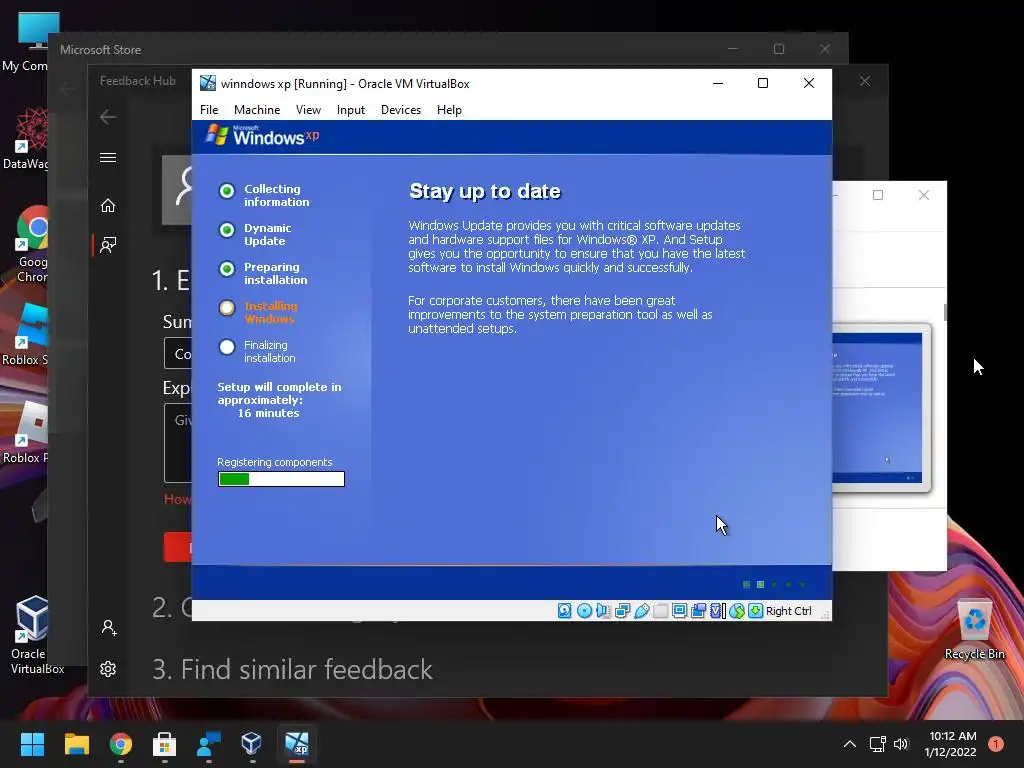Click the Windows XP logo in setup
Image resolution: width=1024 pixels, height=768 pixels.
pos(263,135)
